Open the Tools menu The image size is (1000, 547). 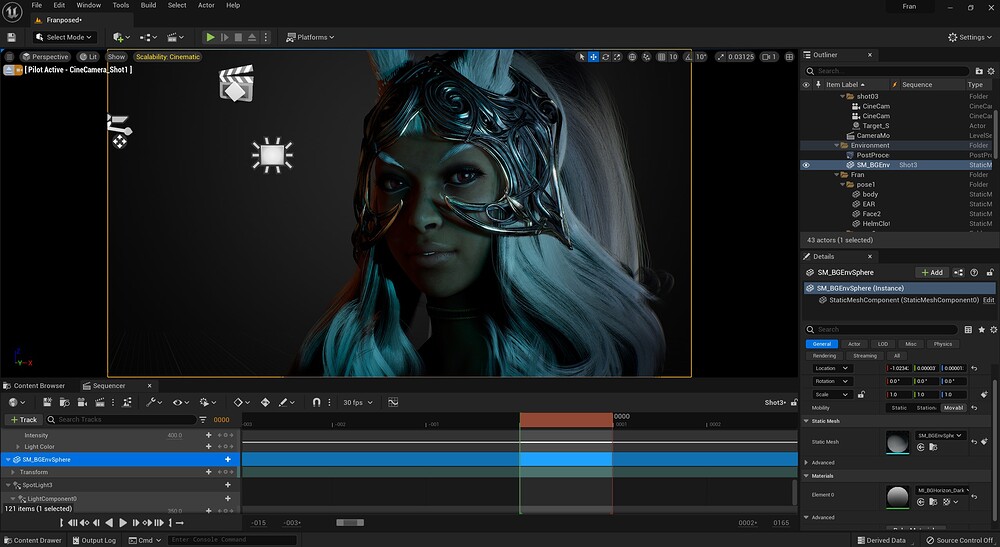[121, 5]
